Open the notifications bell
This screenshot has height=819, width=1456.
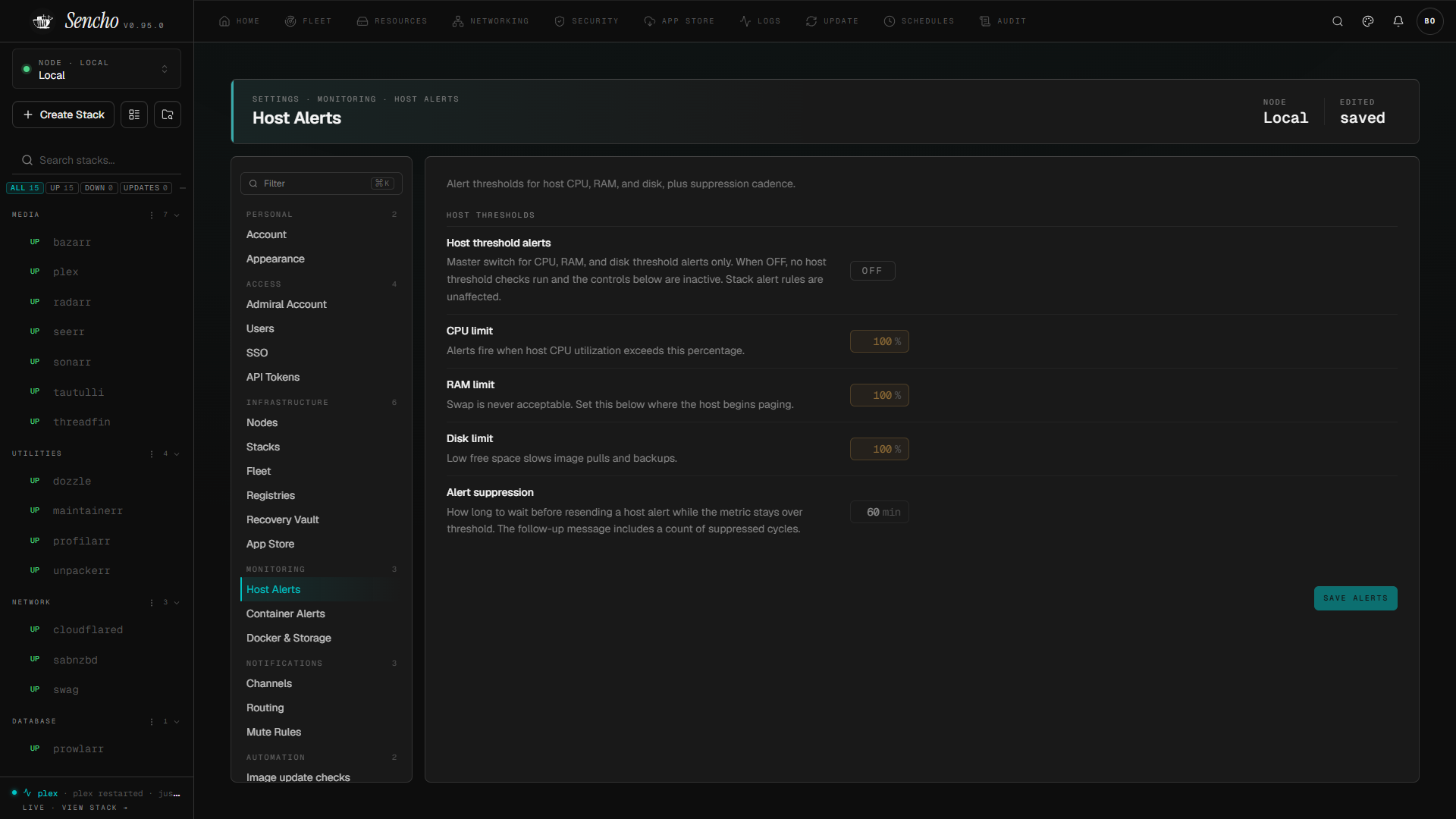[x=1398, y=21]
